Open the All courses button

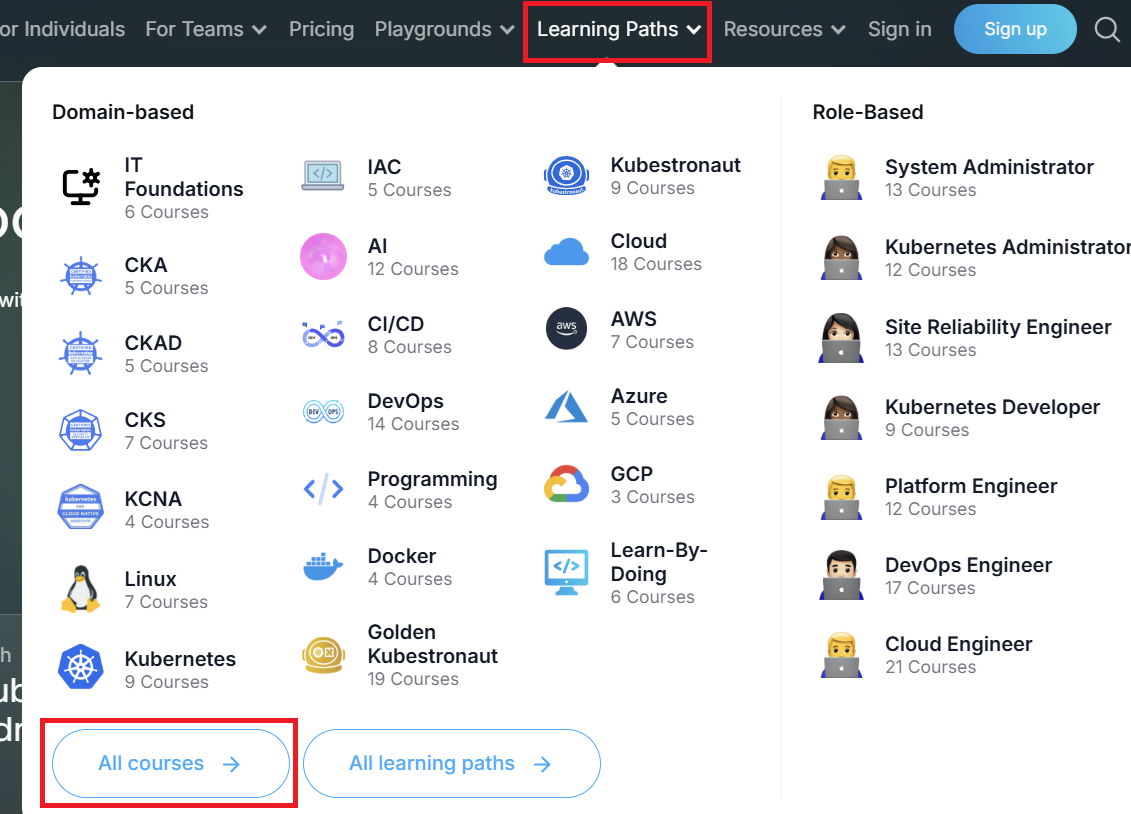click(170, 764)
